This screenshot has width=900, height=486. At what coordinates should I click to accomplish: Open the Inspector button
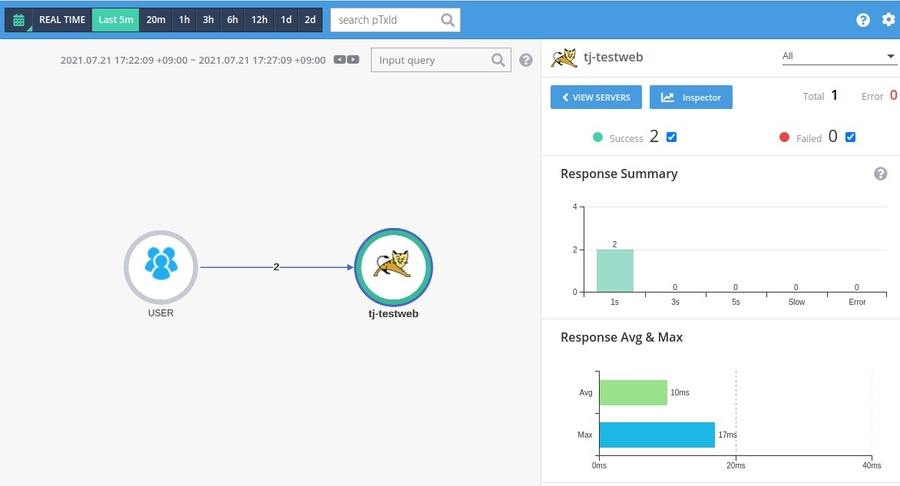pos(691,97)
